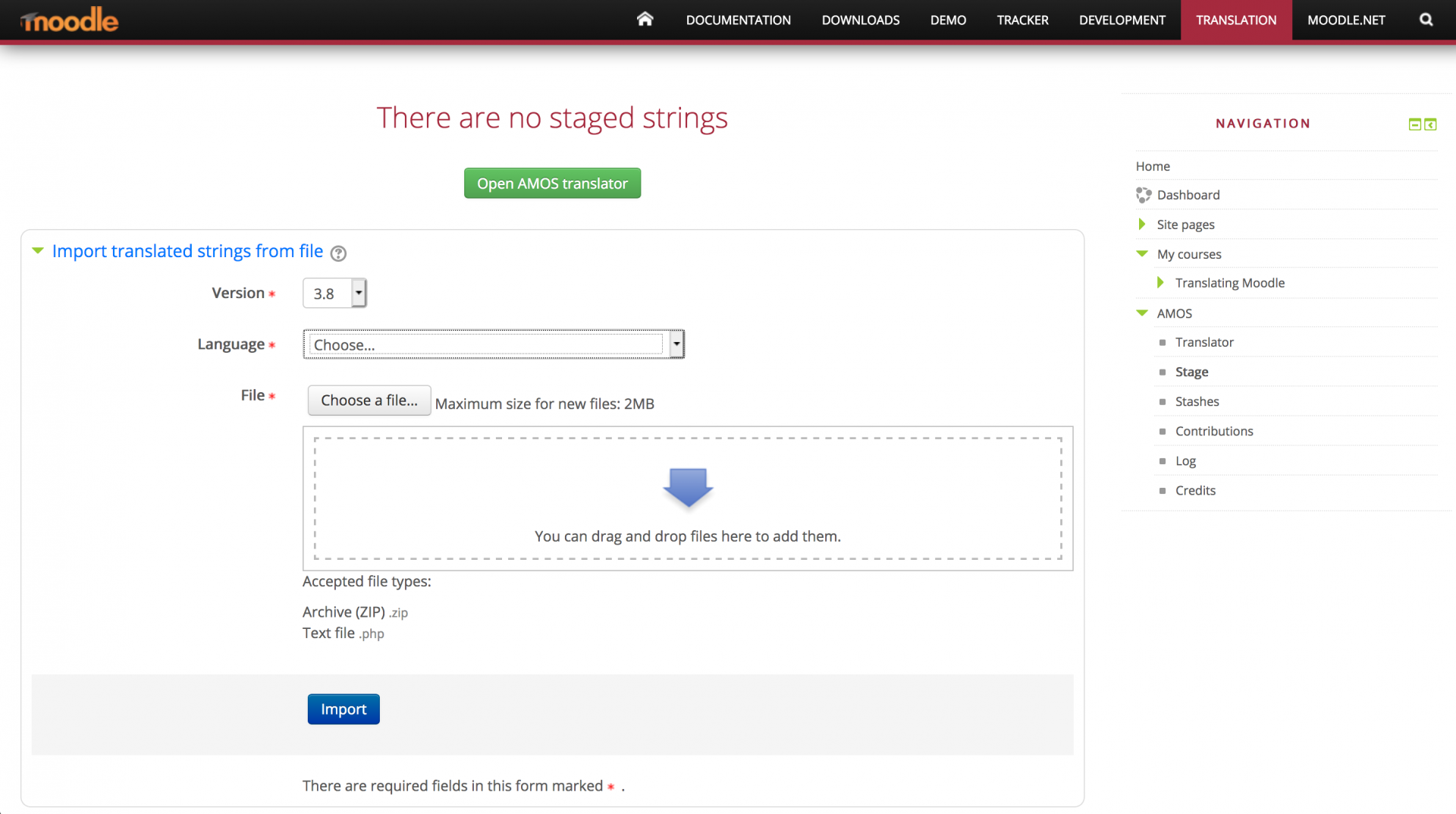Open the Contributions link
Viewport: 1456px width, 814px height.
point(1214,431)
